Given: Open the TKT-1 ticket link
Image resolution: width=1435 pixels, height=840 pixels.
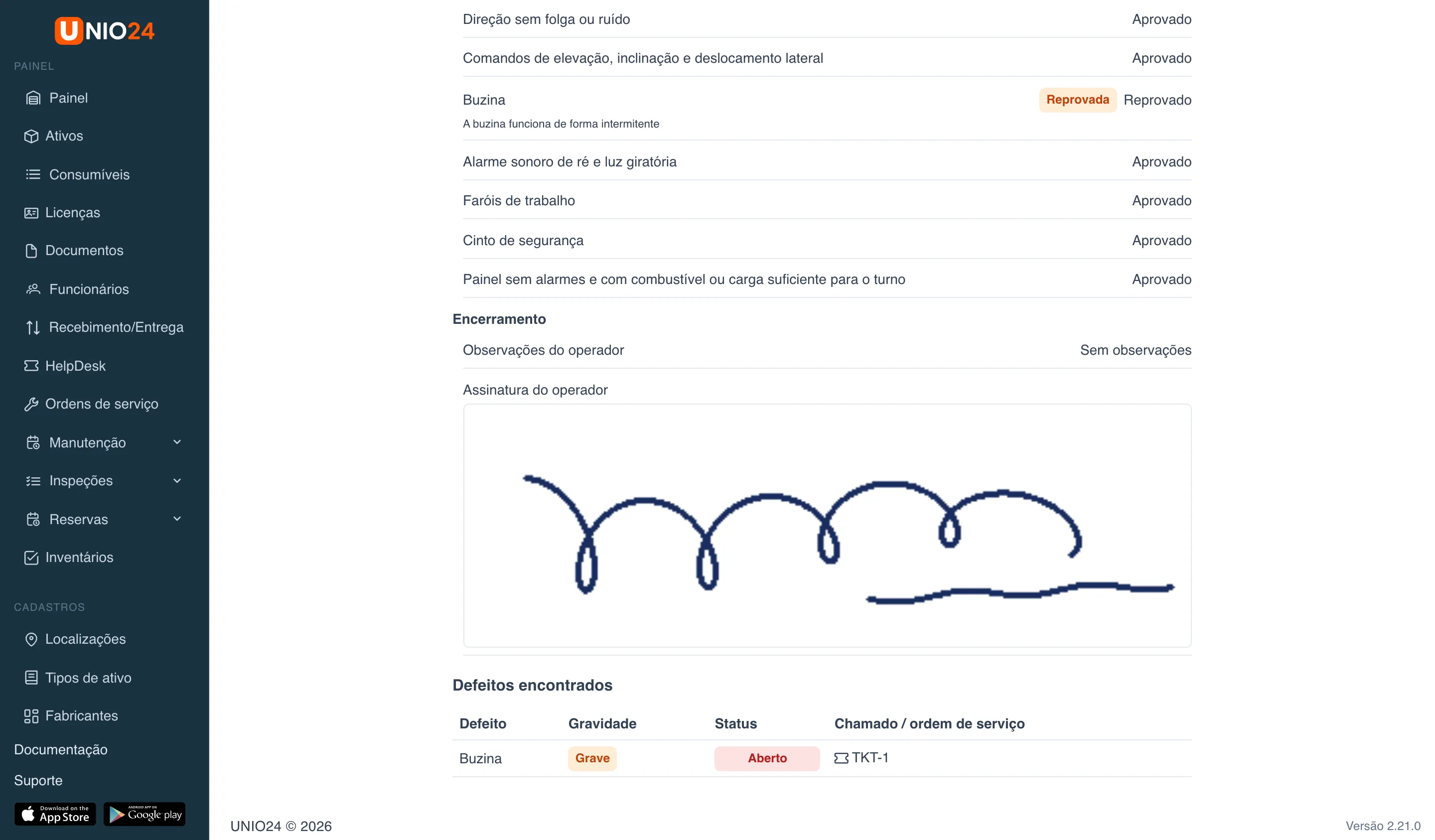Looking at the screenshot, I should [861, 758].
